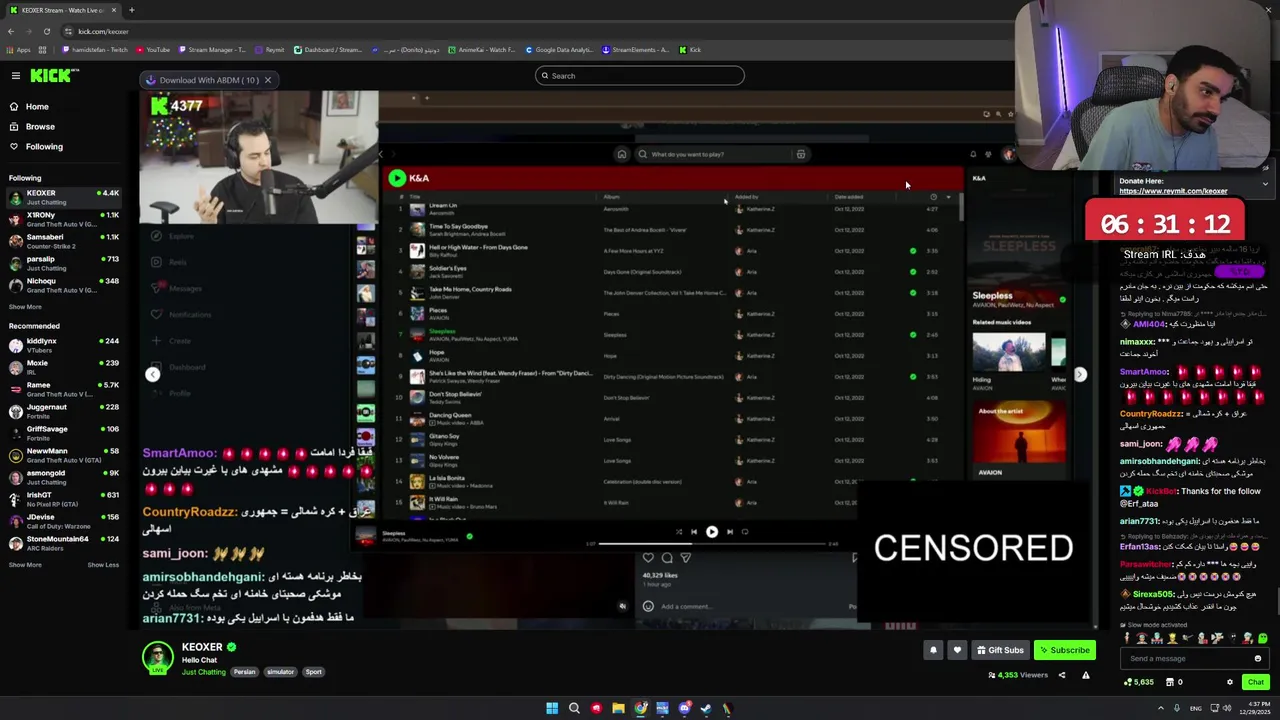Open a new browser tab

[x=131, y=10]
